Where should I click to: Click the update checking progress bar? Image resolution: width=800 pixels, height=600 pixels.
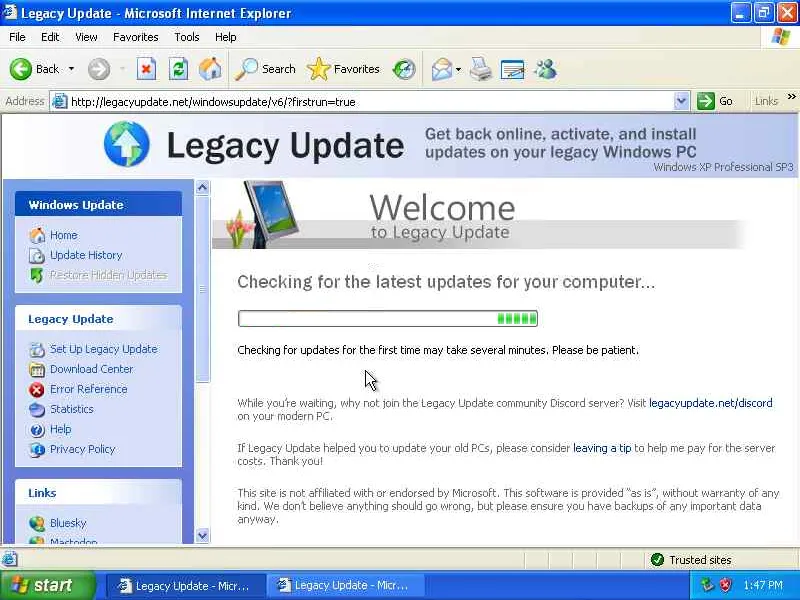388,319
